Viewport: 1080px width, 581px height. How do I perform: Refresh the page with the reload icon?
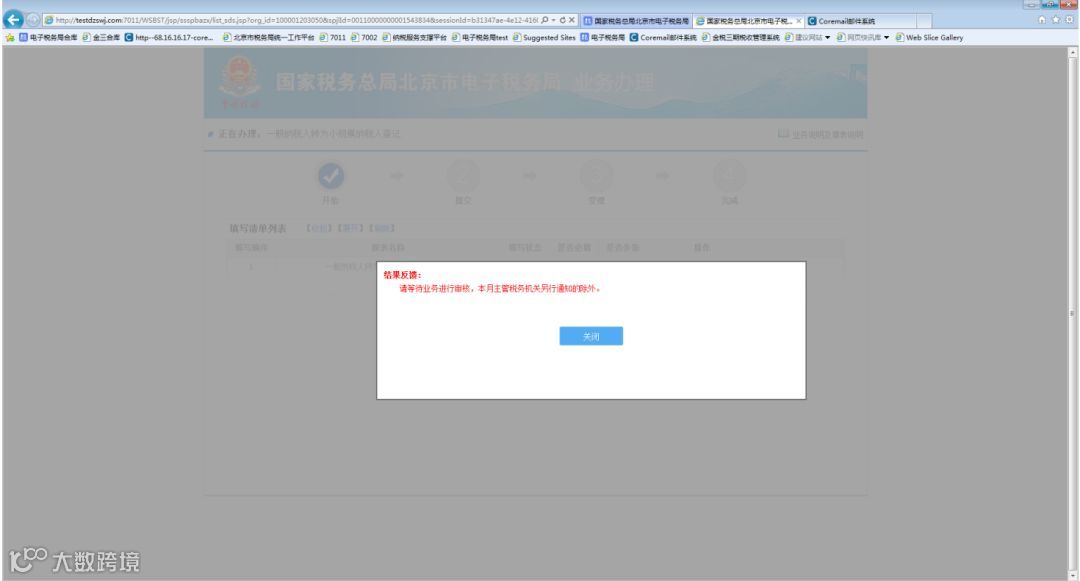pos(562,21)
